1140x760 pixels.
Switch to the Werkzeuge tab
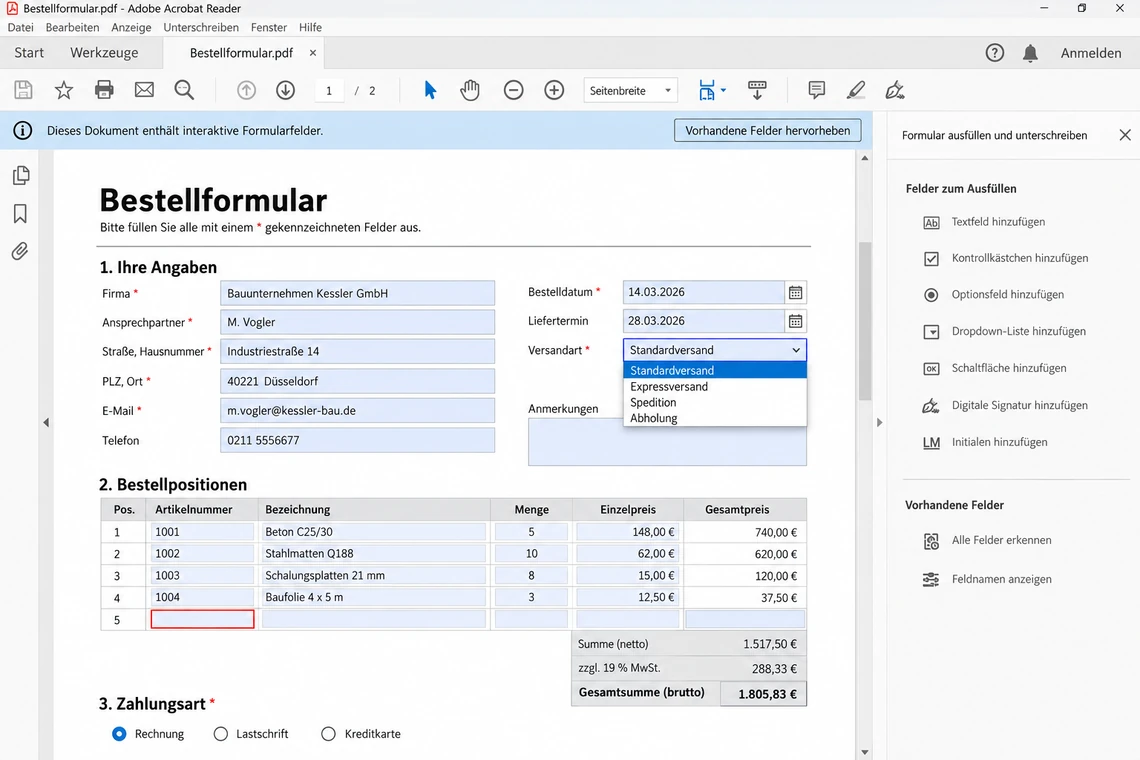click(x=104, y=53)
